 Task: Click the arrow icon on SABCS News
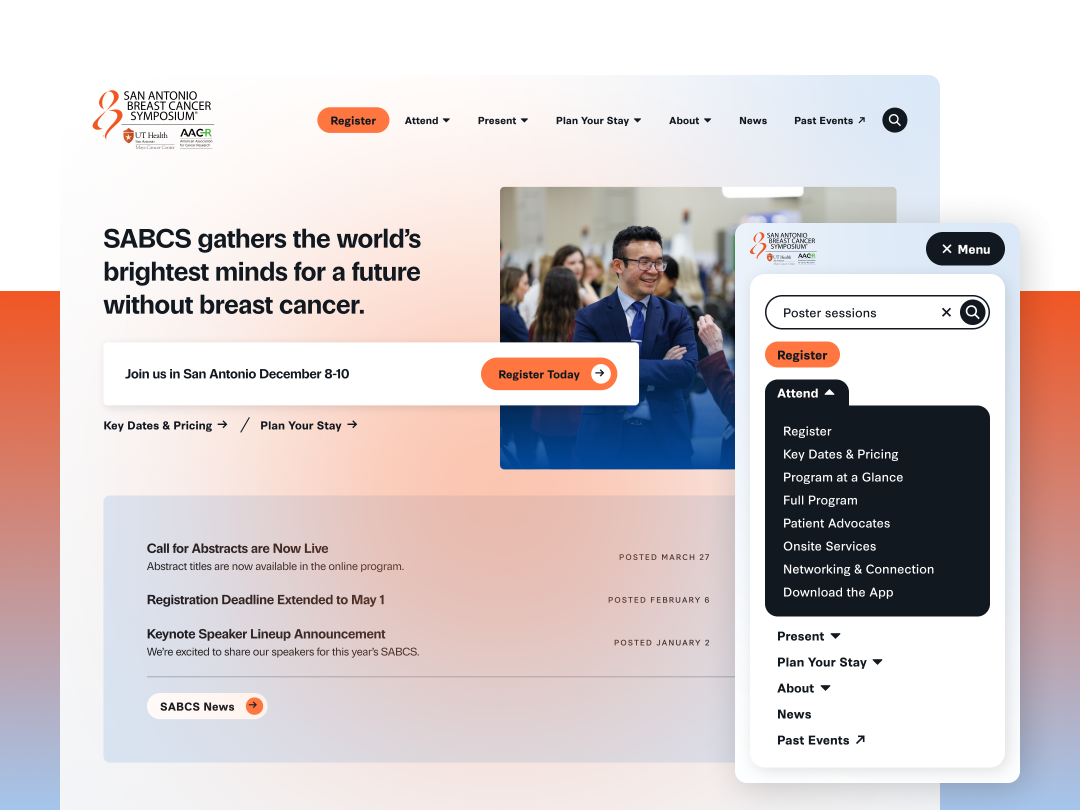254,706
